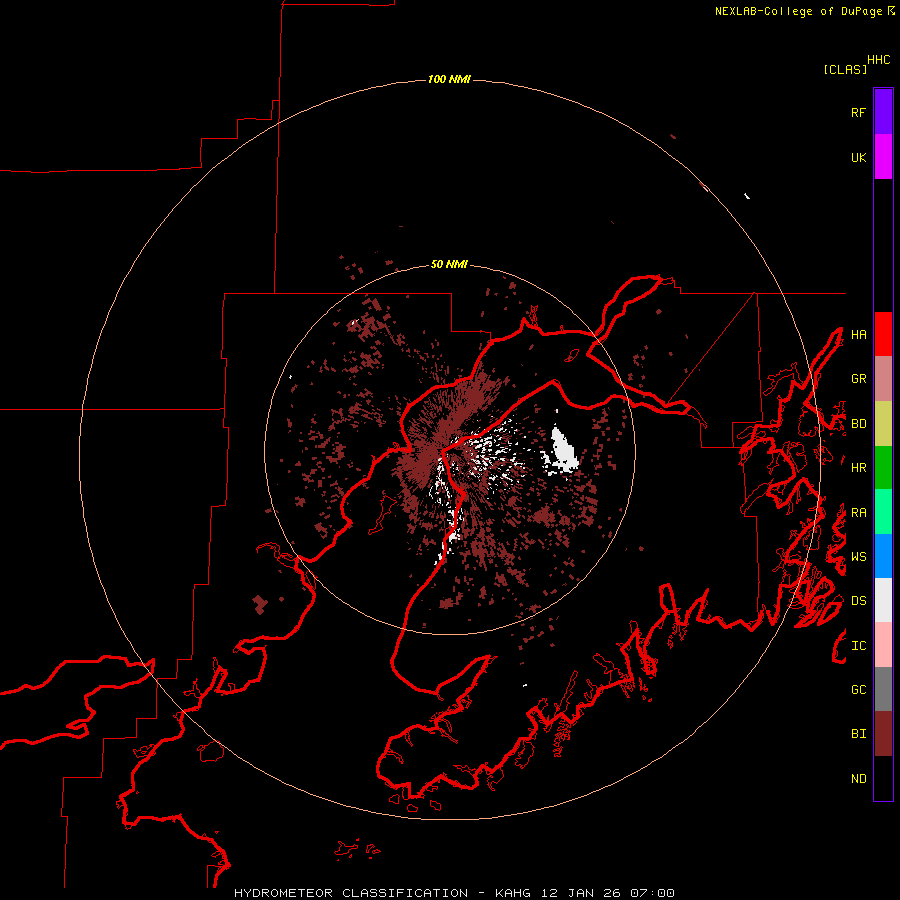
Task: Click the ND black legend block
Action: (x=883, y=778)
